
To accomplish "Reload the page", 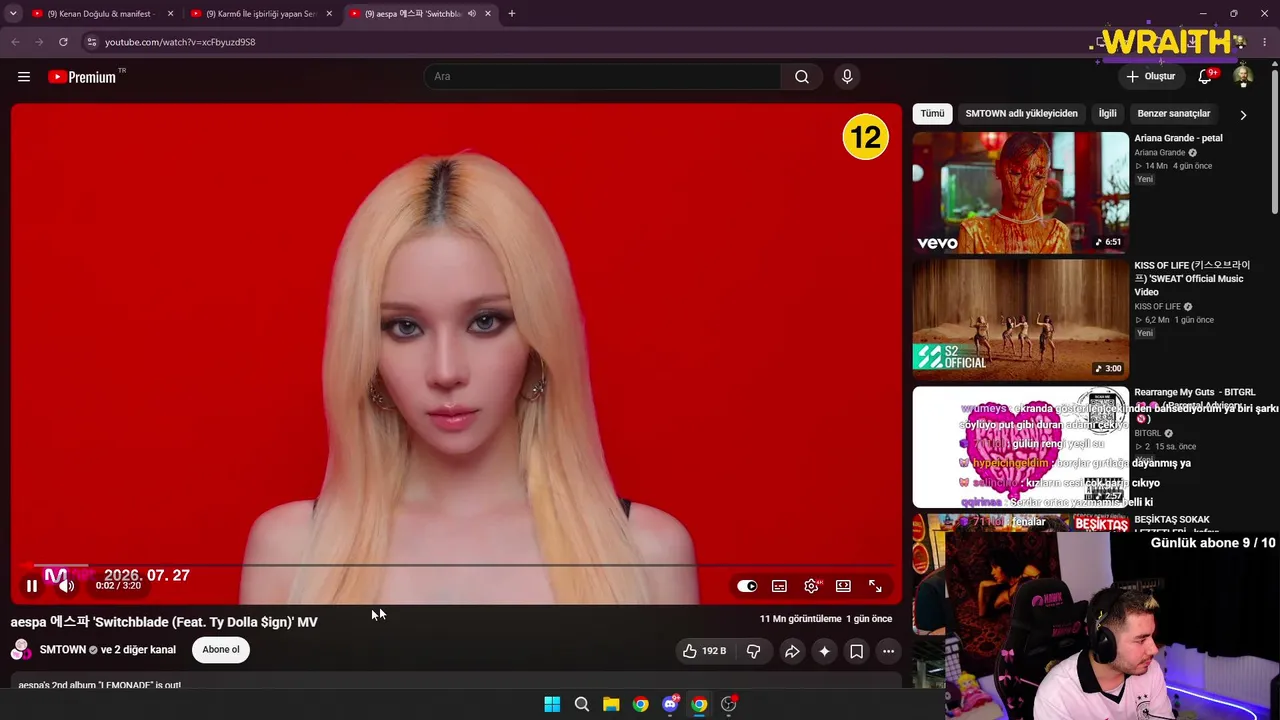I will pyautogui.click(x=63, y=42).
